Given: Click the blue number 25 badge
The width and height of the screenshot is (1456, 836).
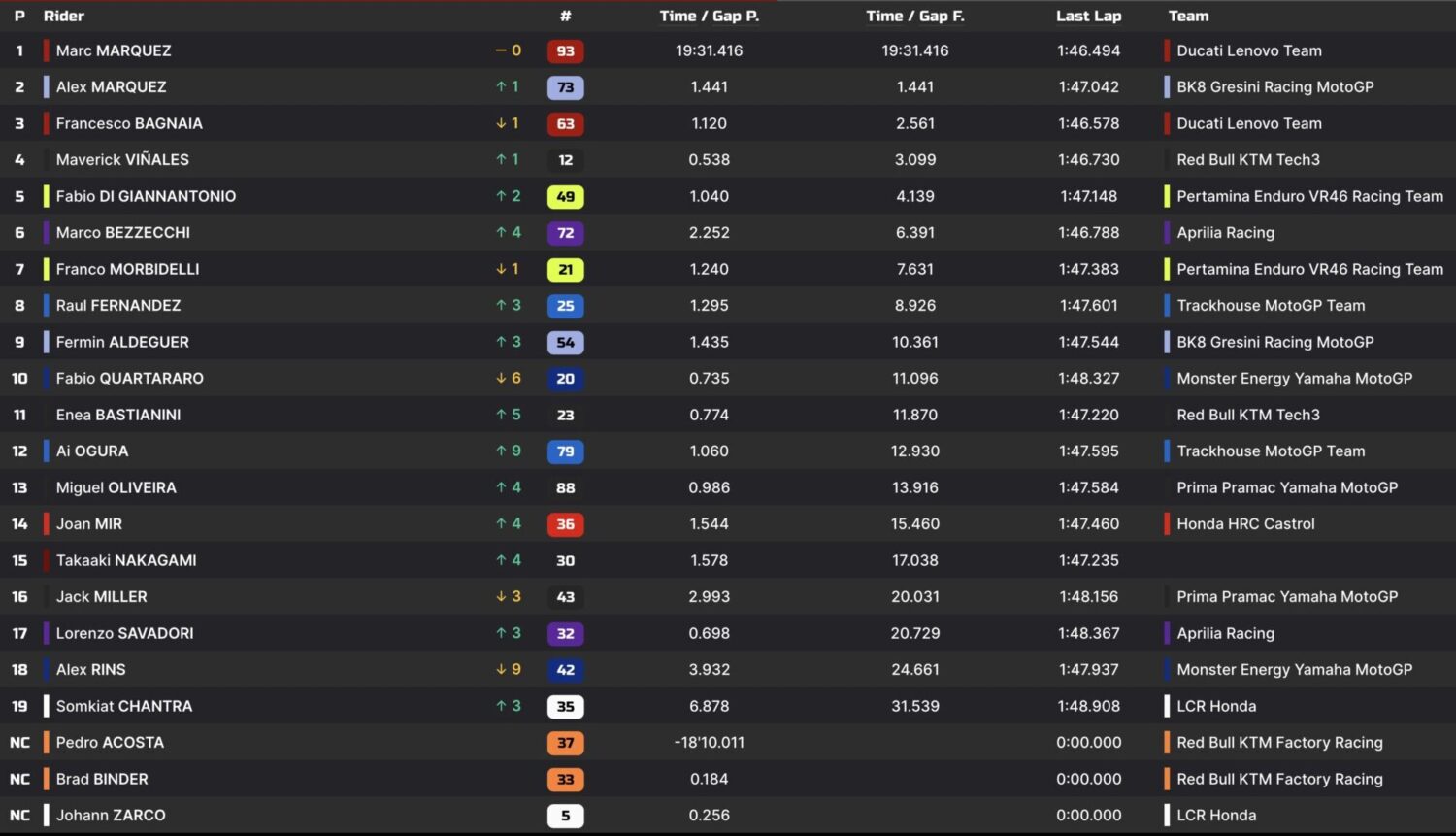Looking at the screenshot, I should click(565, 306).
